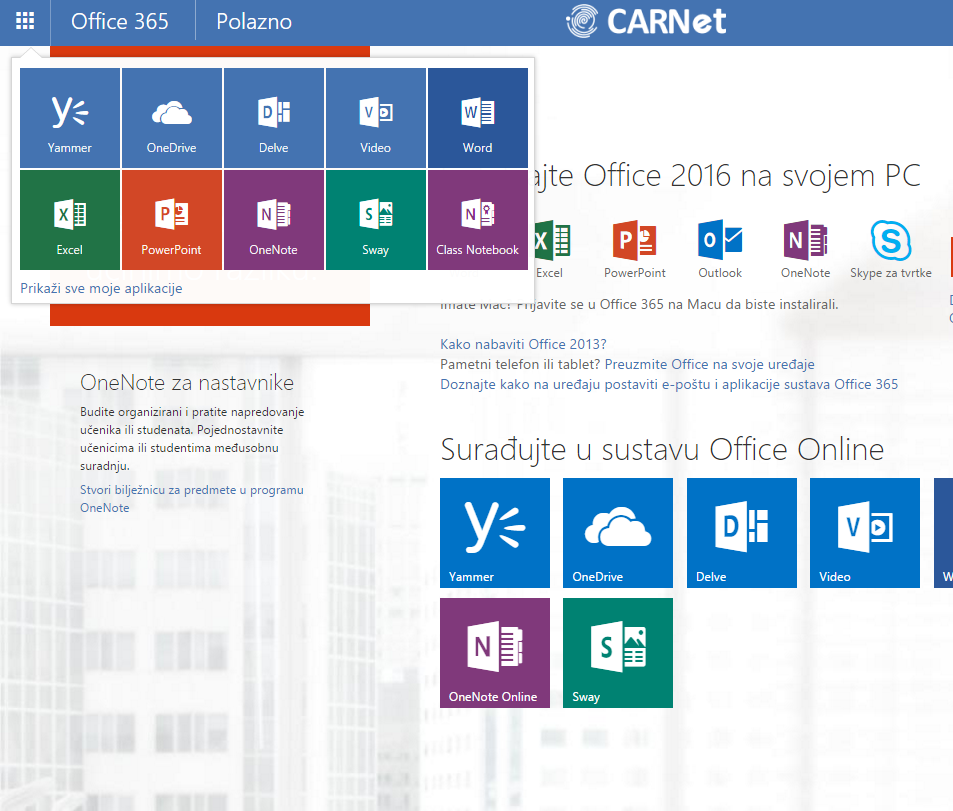Launch Delve from app launcher panel
This screenshot has height=811, width=953.
[274, 118]
